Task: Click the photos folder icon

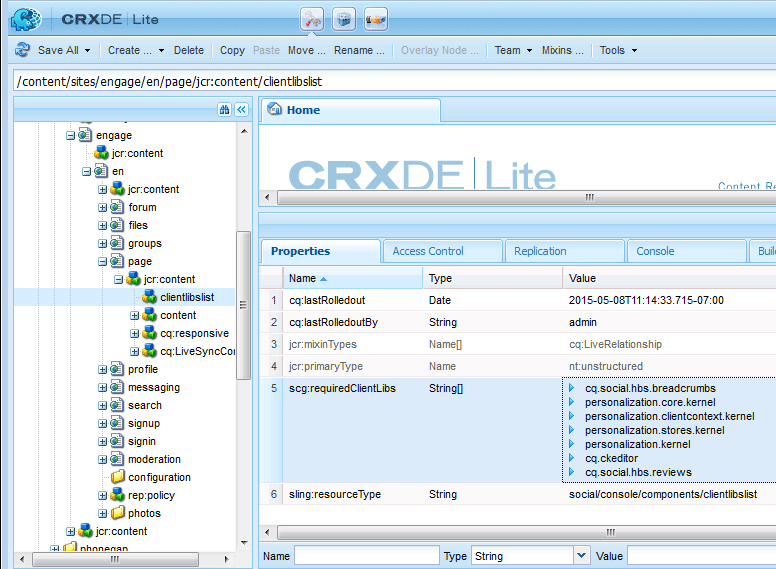Action: point(117,513)
